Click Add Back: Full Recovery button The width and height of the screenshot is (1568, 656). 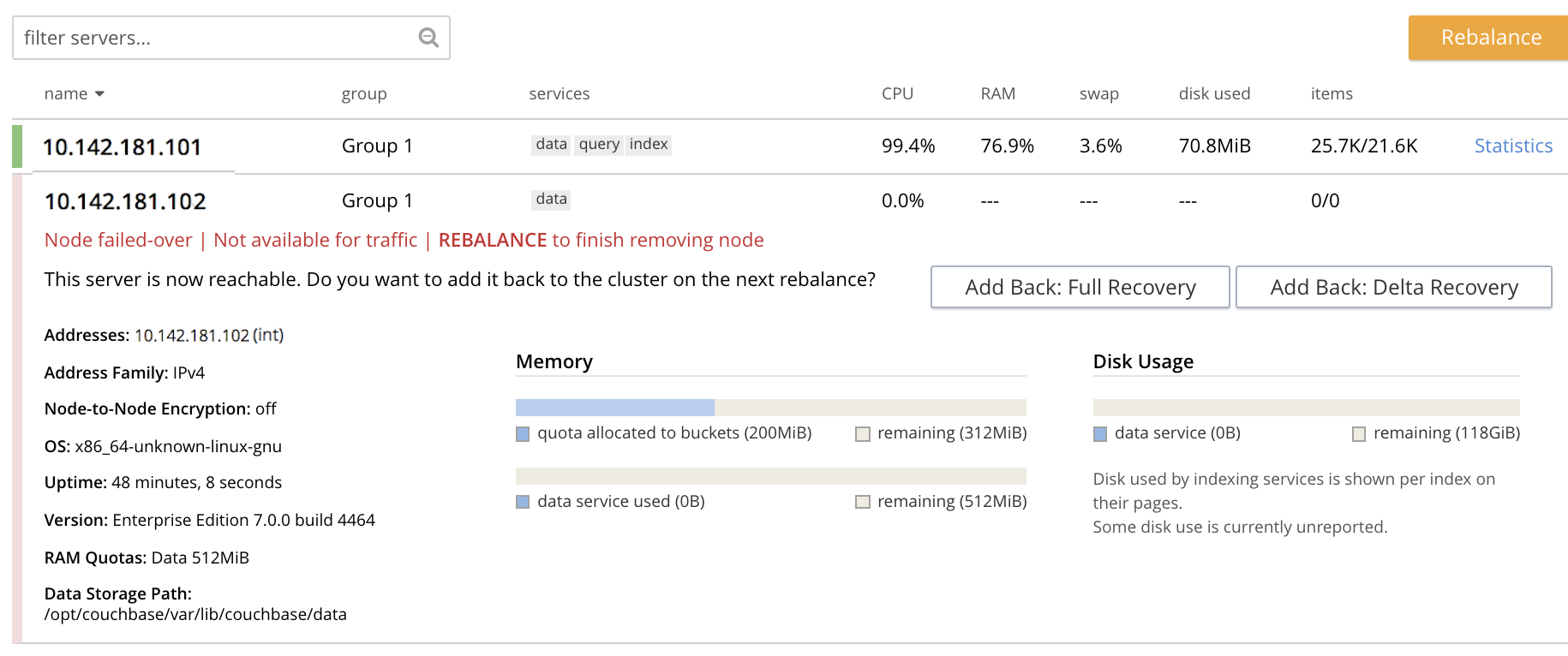pyautogui.click(x=1080, y=287)
